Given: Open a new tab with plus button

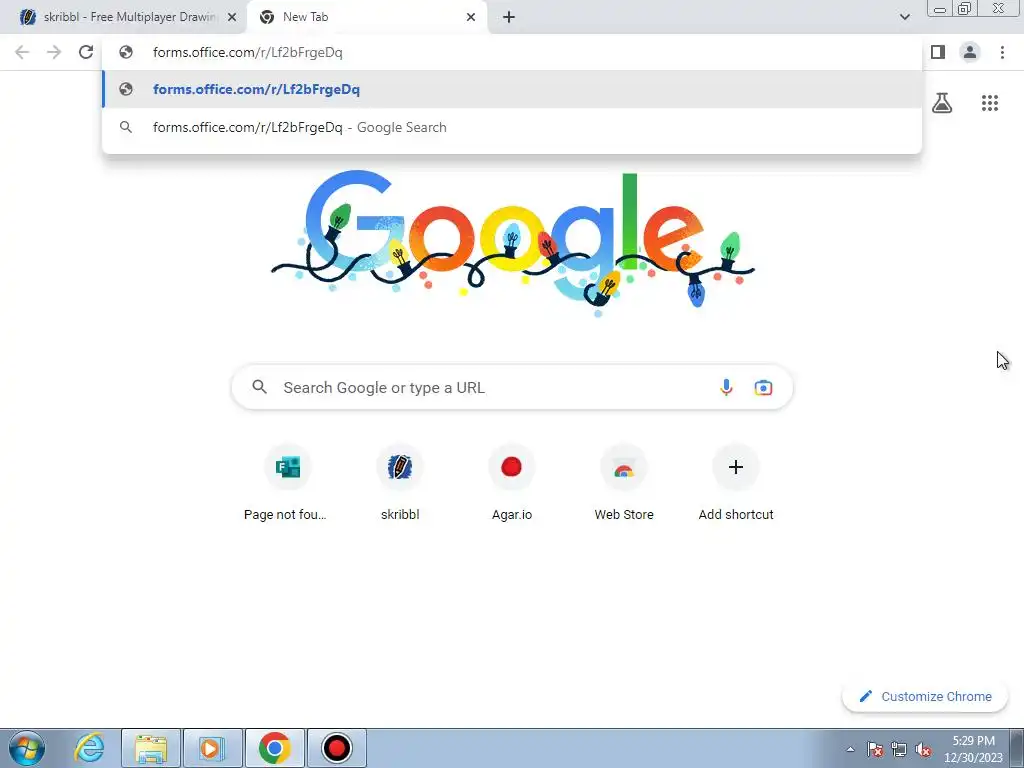Looking at the screenshot, I should click(x=509, y=17).
